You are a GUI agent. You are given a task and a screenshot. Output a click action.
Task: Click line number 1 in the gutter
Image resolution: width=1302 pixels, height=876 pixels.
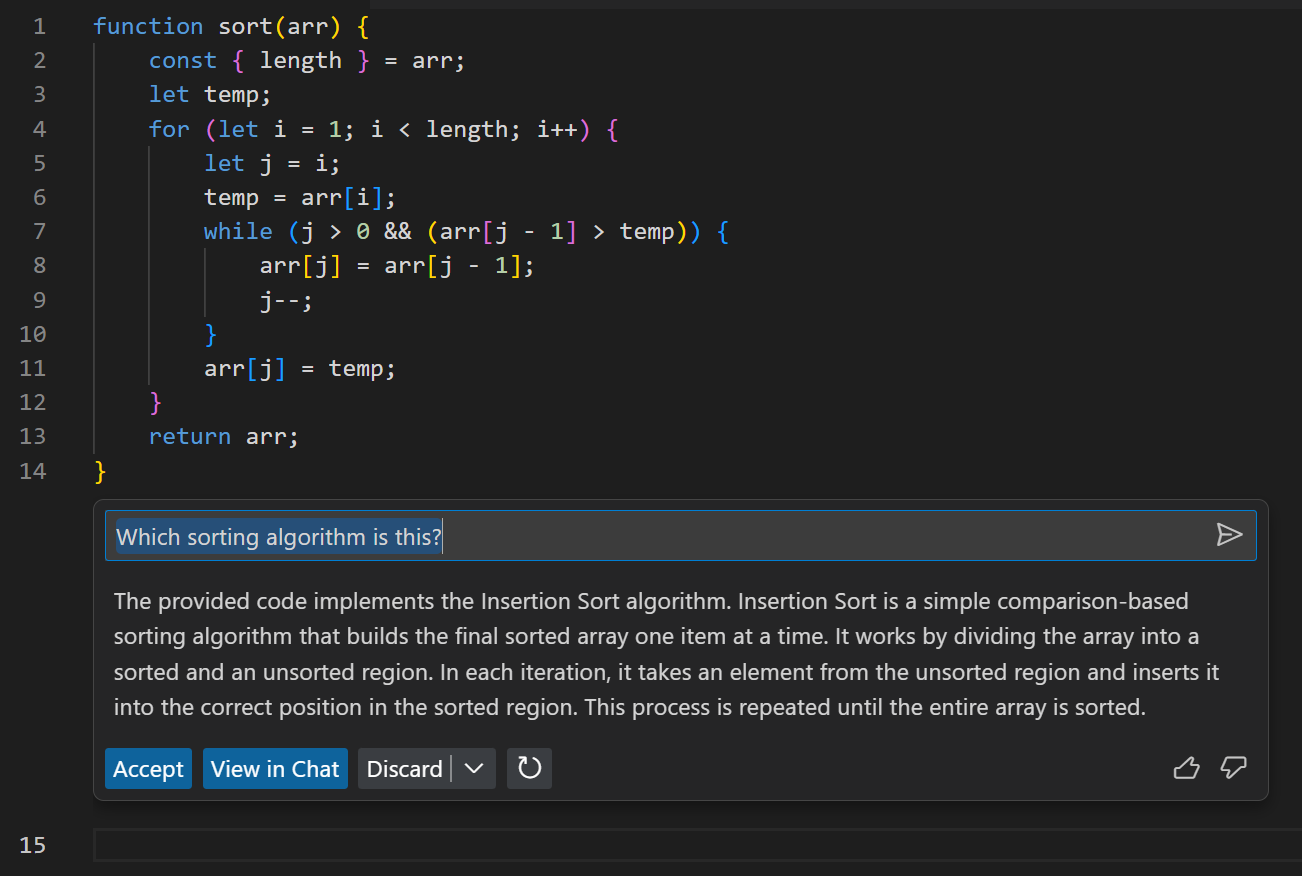(x=39, y=26)
